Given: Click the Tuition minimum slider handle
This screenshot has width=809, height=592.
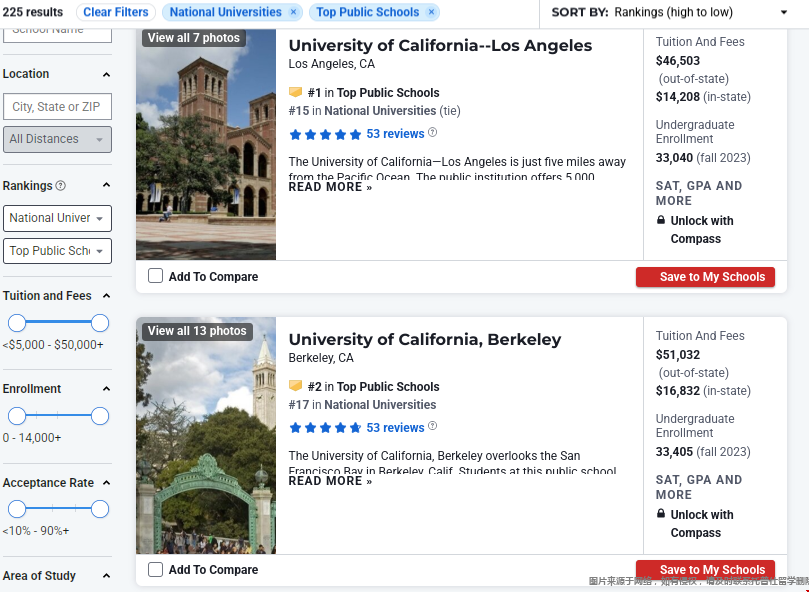Looking at the screenshot, I should [17, 323].
